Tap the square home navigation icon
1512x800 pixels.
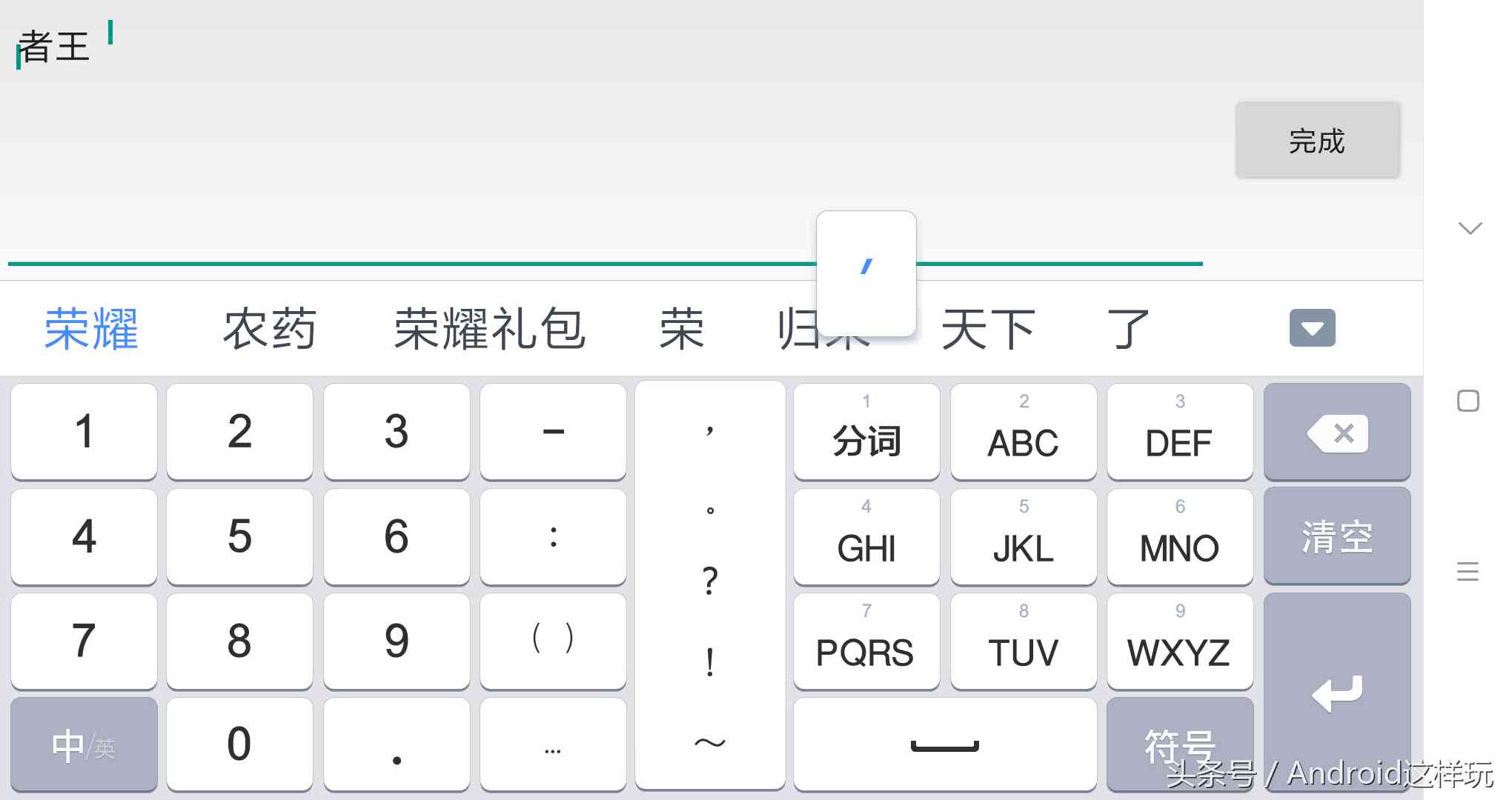point(1468,401)
